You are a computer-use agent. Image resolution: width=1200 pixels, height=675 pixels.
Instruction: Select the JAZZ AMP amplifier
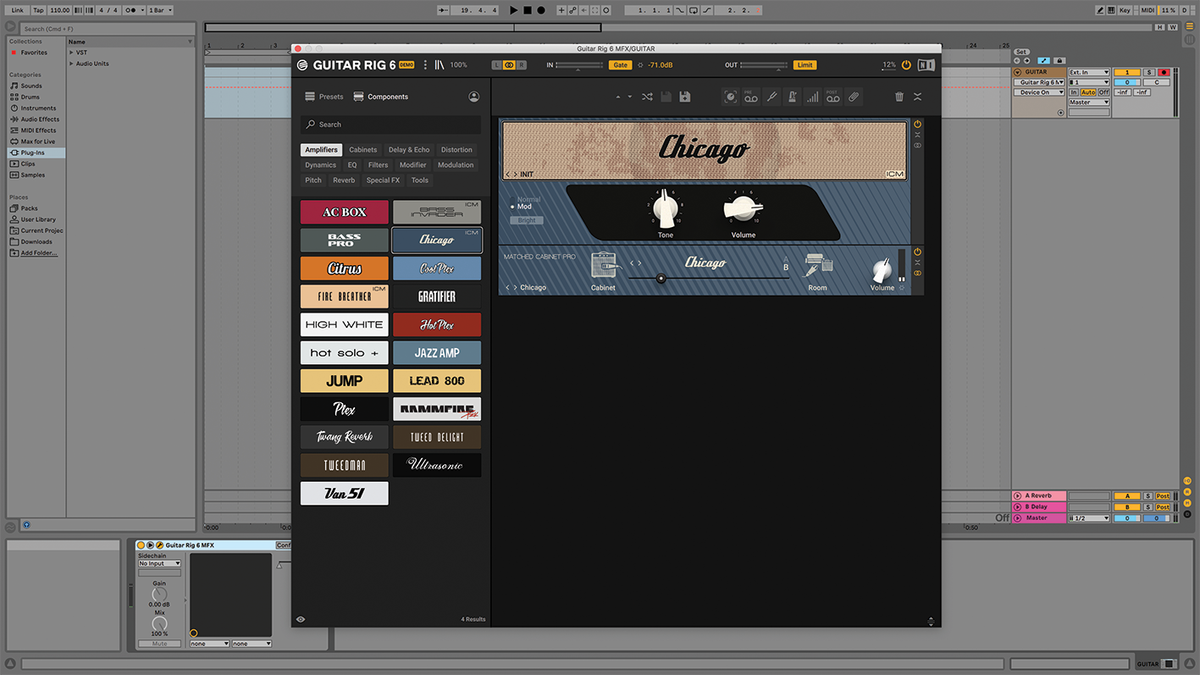[436, 352]
